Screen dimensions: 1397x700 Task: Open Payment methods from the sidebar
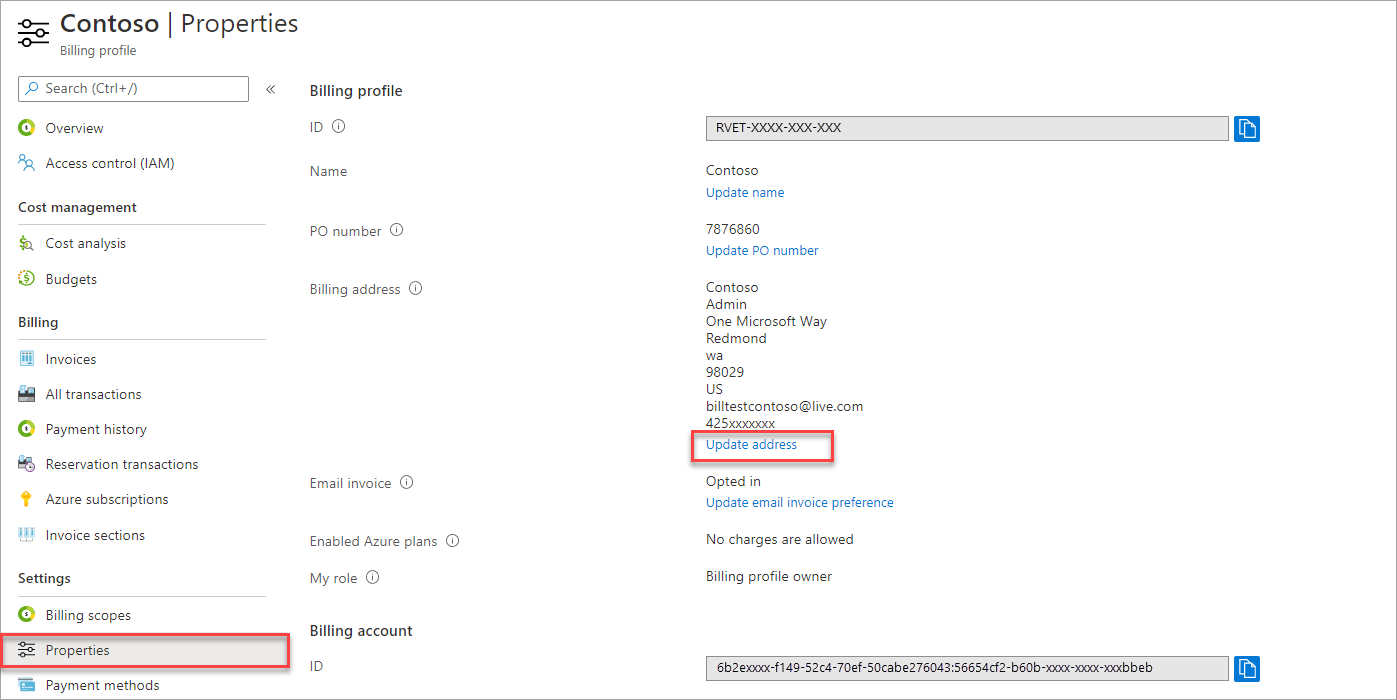(x=103, y=684)
